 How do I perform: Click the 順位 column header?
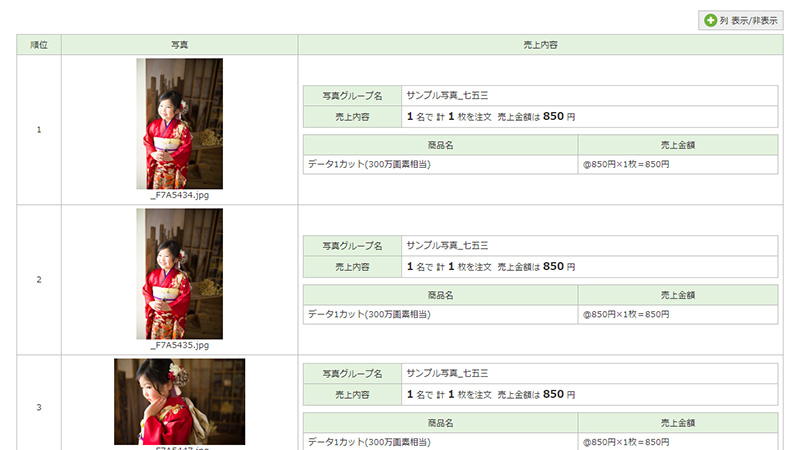coord(39,45)
